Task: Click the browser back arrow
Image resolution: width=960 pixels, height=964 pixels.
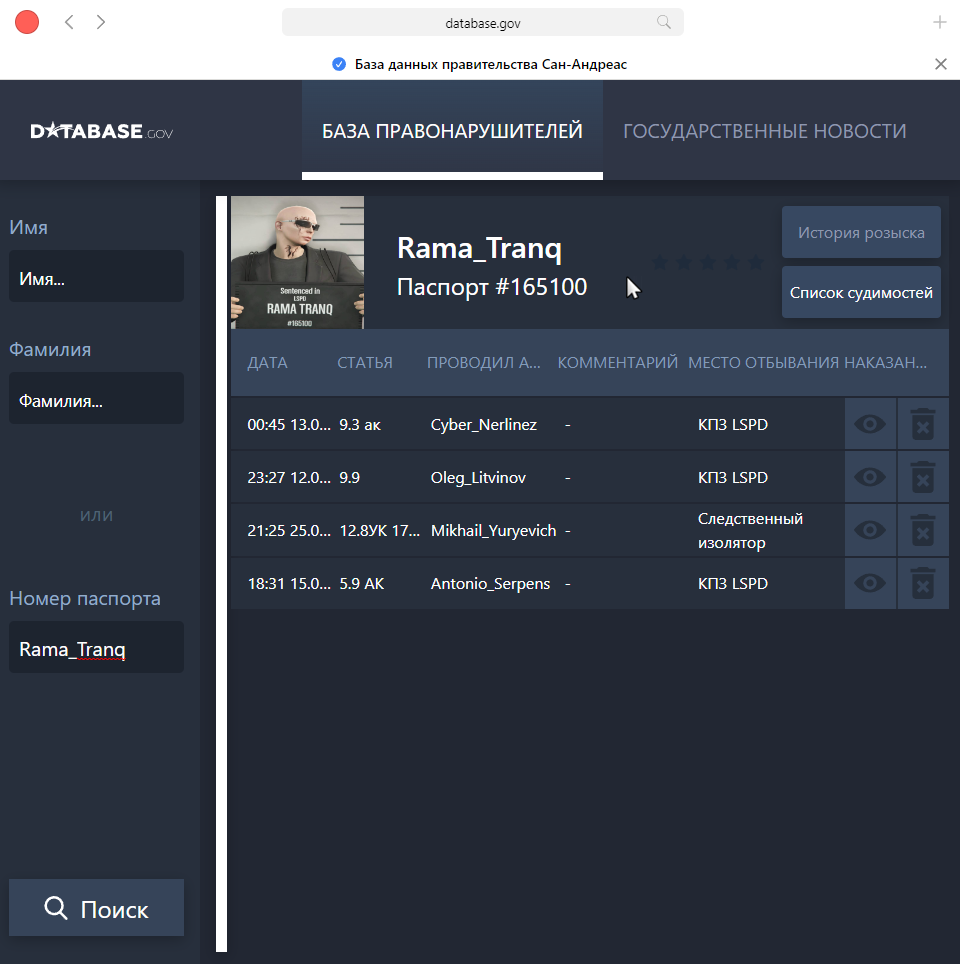Action: pyautogui.click(x=69, y=22)
